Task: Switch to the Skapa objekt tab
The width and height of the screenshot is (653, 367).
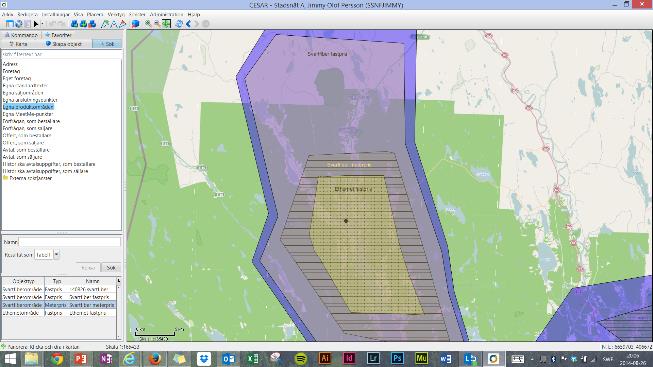Action: tap(64, 44)
